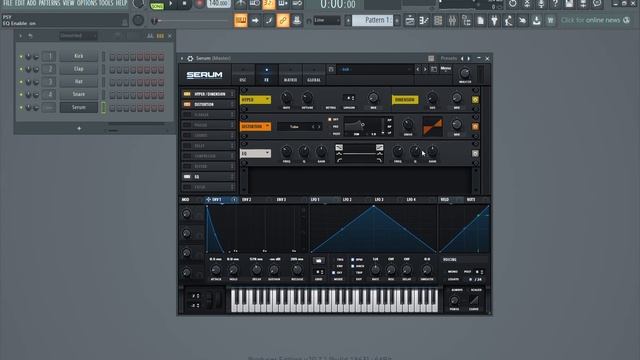Open the Line snap dropdown
Screen dimensions: 640x360
[327, 20]
